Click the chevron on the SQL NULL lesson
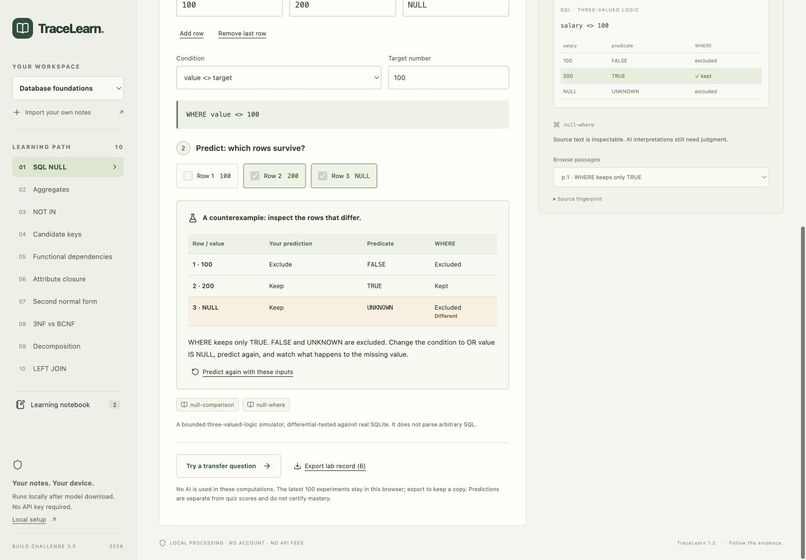Image resolution: width=806 pixels, height=560 pixels. [115, 167]
